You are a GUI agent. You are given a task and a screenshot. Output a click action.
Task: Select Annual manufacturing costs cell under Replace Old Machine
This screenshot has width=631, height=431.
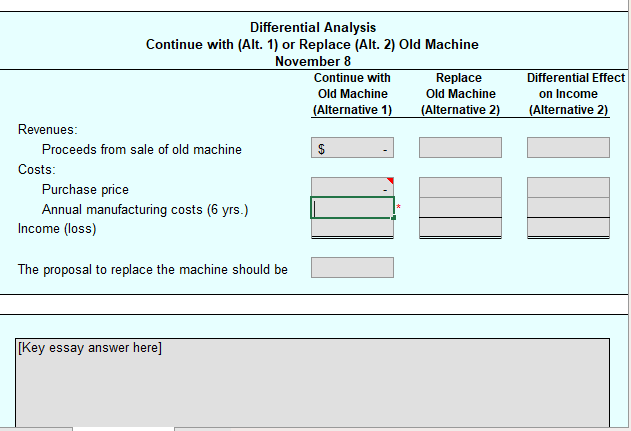[x=460, y=207]
